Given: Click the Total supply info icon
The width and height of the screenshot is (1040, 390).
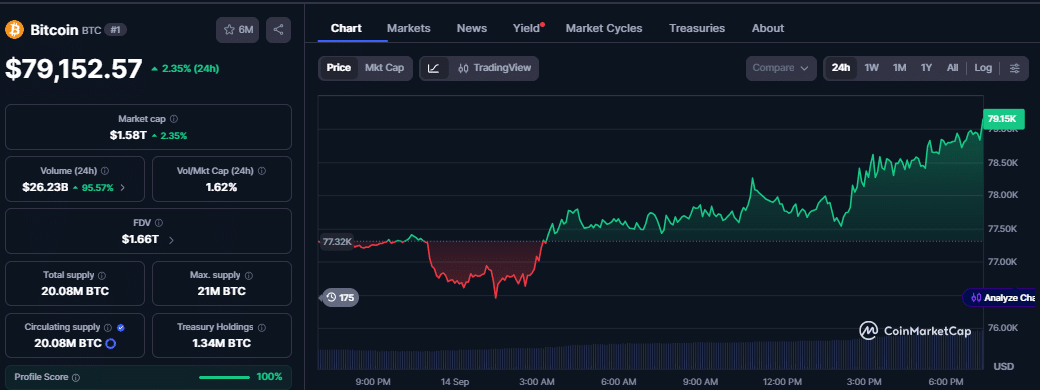Looking at the screenshot, I should [x=101, y=275].
